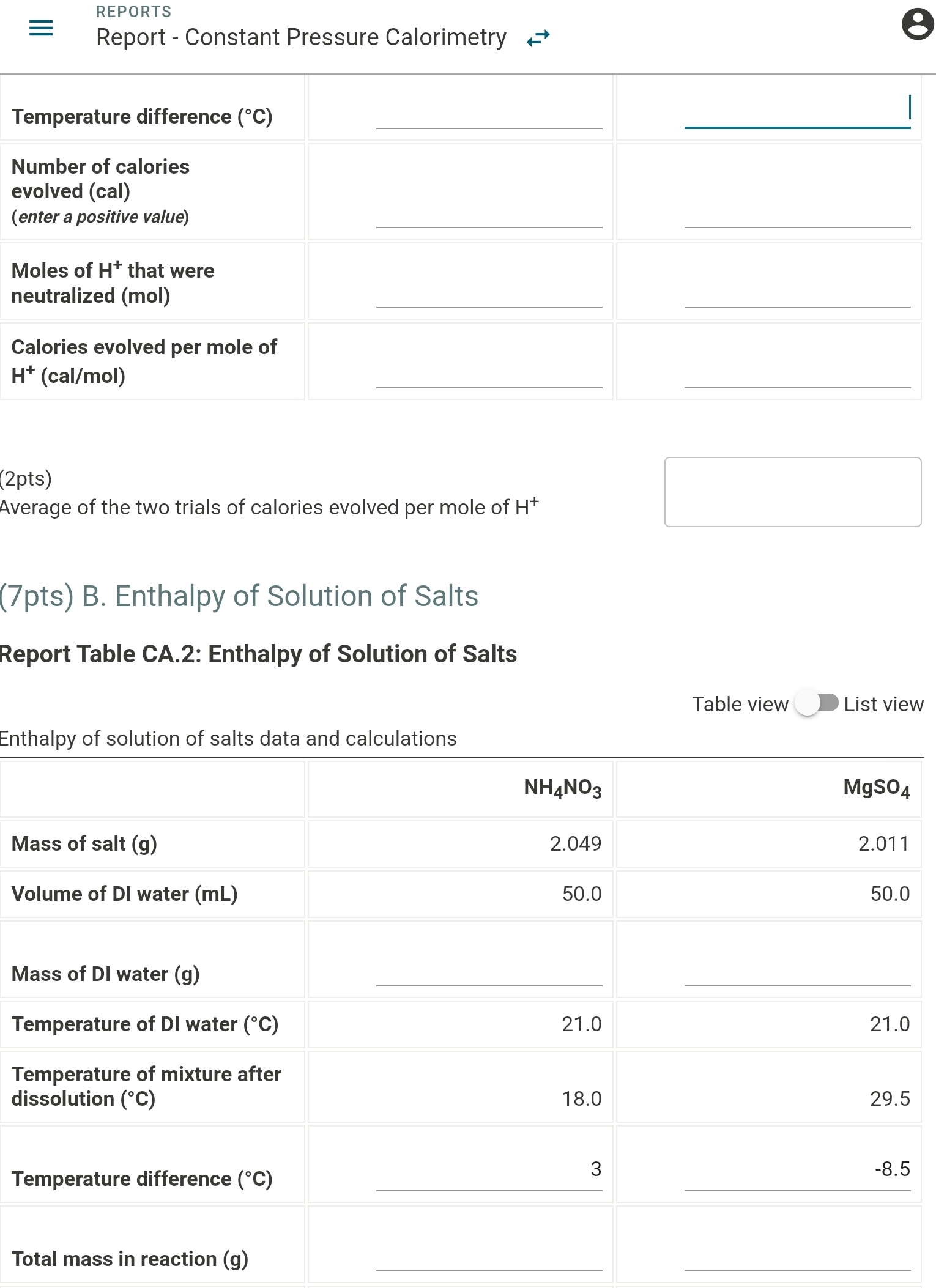Screen dimensions: 936x1288
Task: Click the B. Enthalpy of Solution of Salts heading
Action: pos(239,596)
